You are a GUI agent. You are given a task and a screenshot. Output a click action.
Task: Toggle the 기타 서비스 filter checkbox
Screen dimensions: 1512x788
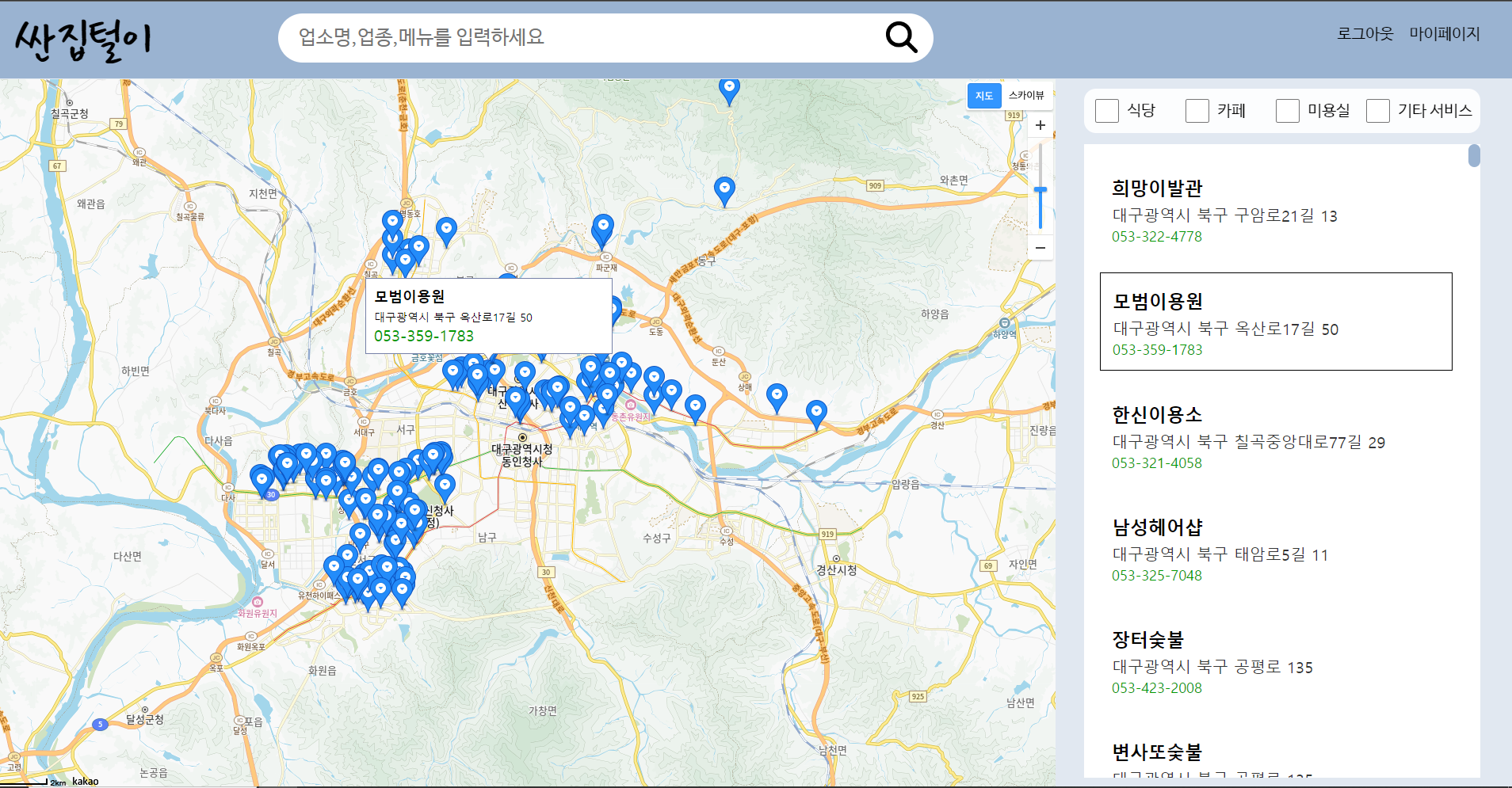click(x=1377, y=111)
